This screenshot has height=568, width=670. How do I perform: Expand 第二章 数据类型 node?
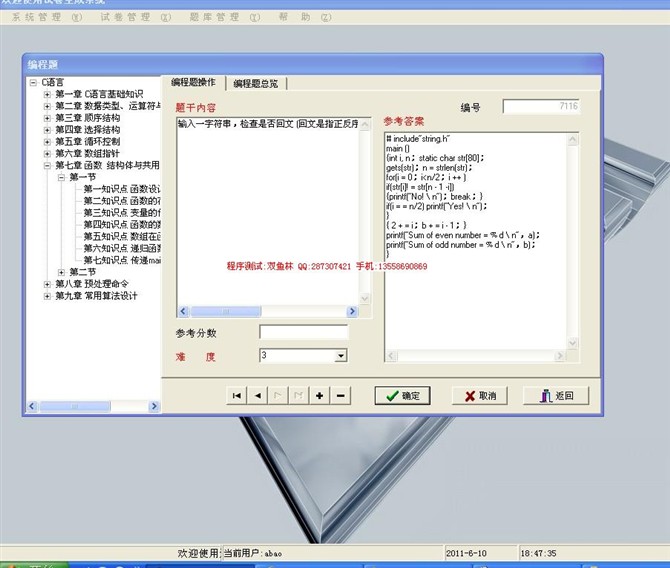coord(47,106)
